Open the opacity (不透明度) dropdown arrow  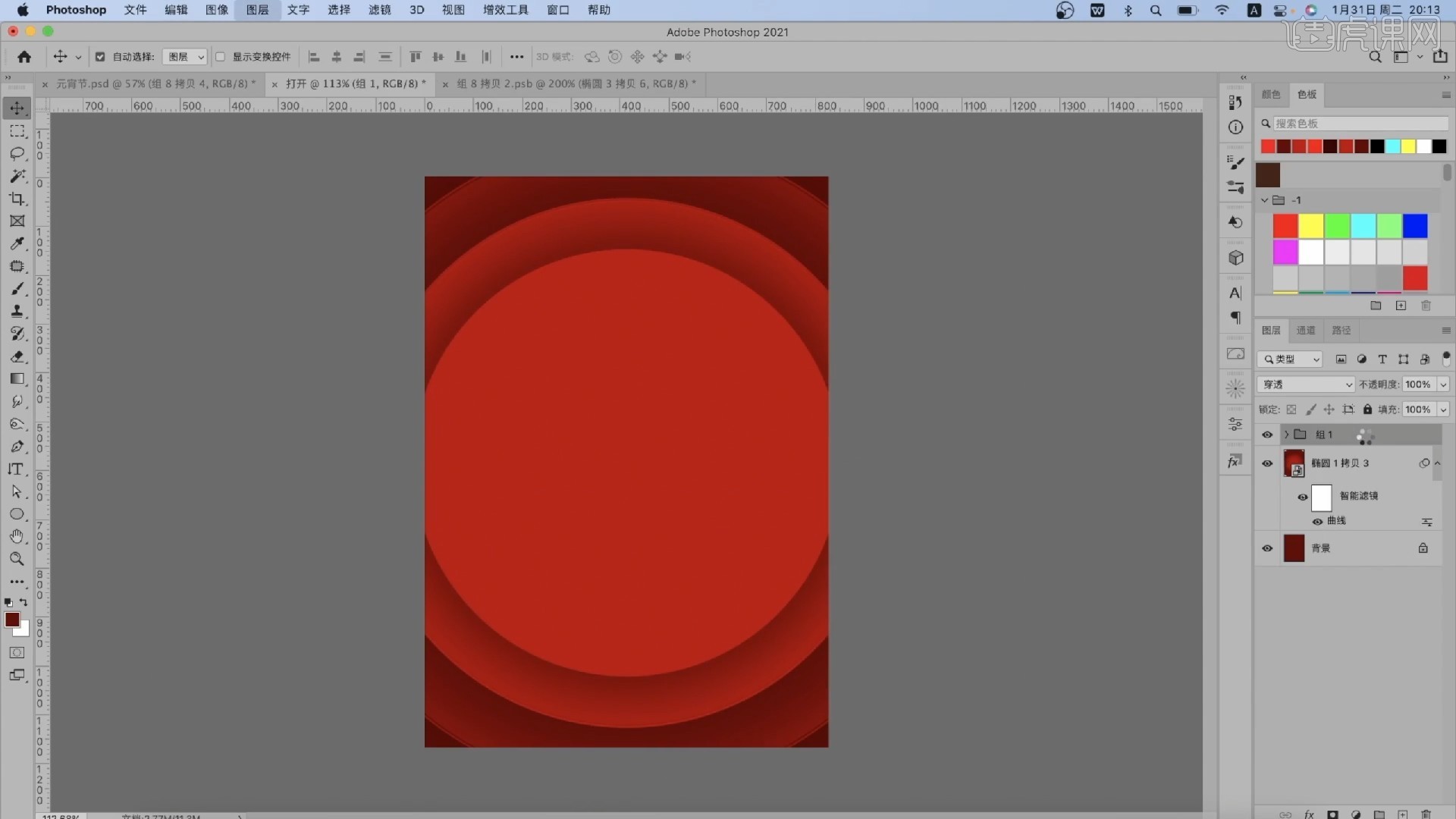[x=1443, y=384]
